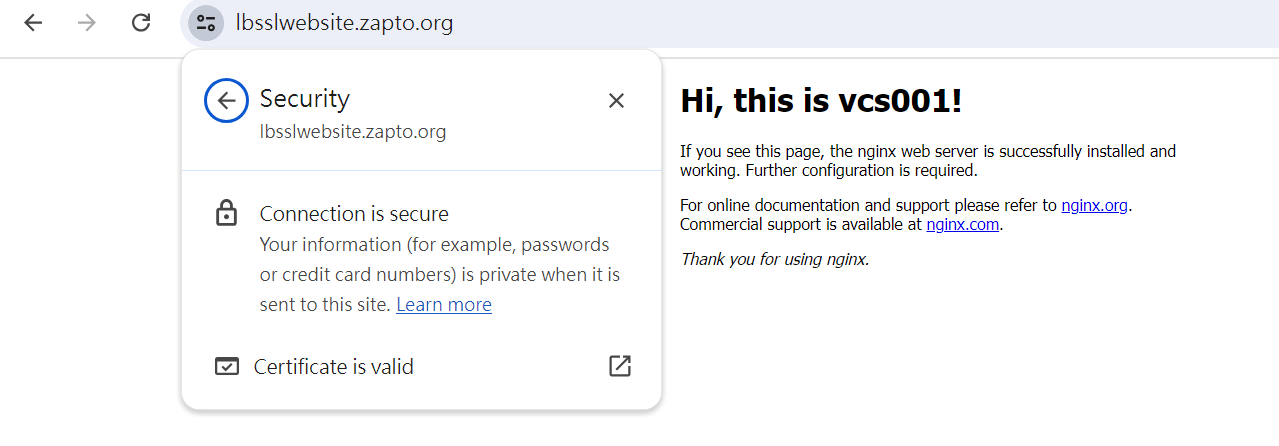This screenshot has height=446, width=1279.
Task: Click the certificate icon in the popup
Action: pyautogui.click(x=227, y=367)
